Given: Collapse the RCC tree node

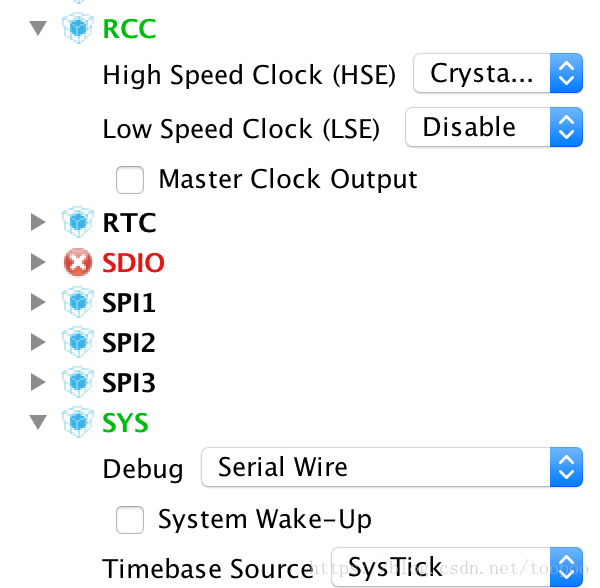Looking at the screenshot, I should 39,28.
